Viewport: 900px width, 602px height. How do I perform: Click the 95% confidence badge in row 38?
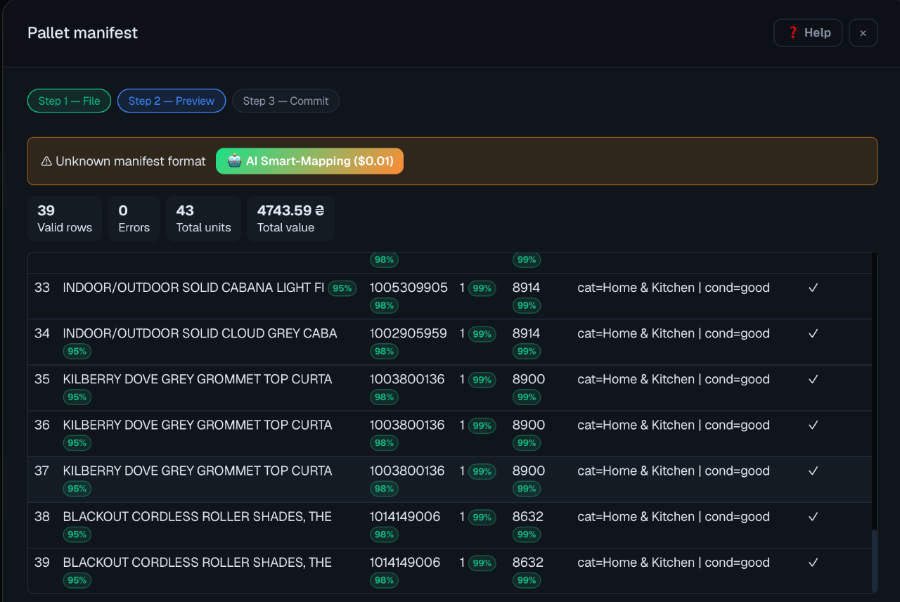(x=77, y=534)
